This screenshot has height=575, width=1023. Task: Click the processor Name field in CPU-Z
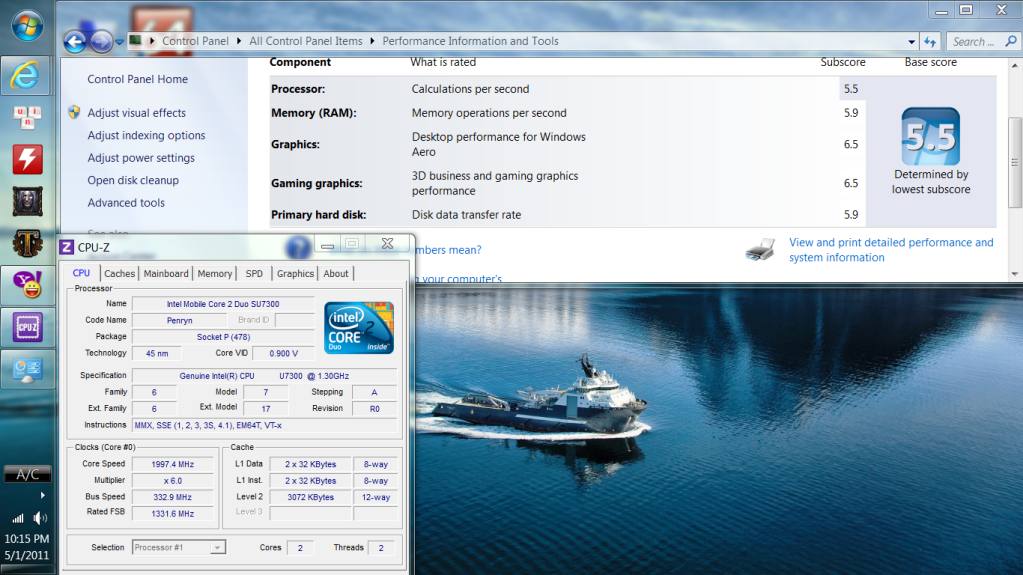(222, 304)
